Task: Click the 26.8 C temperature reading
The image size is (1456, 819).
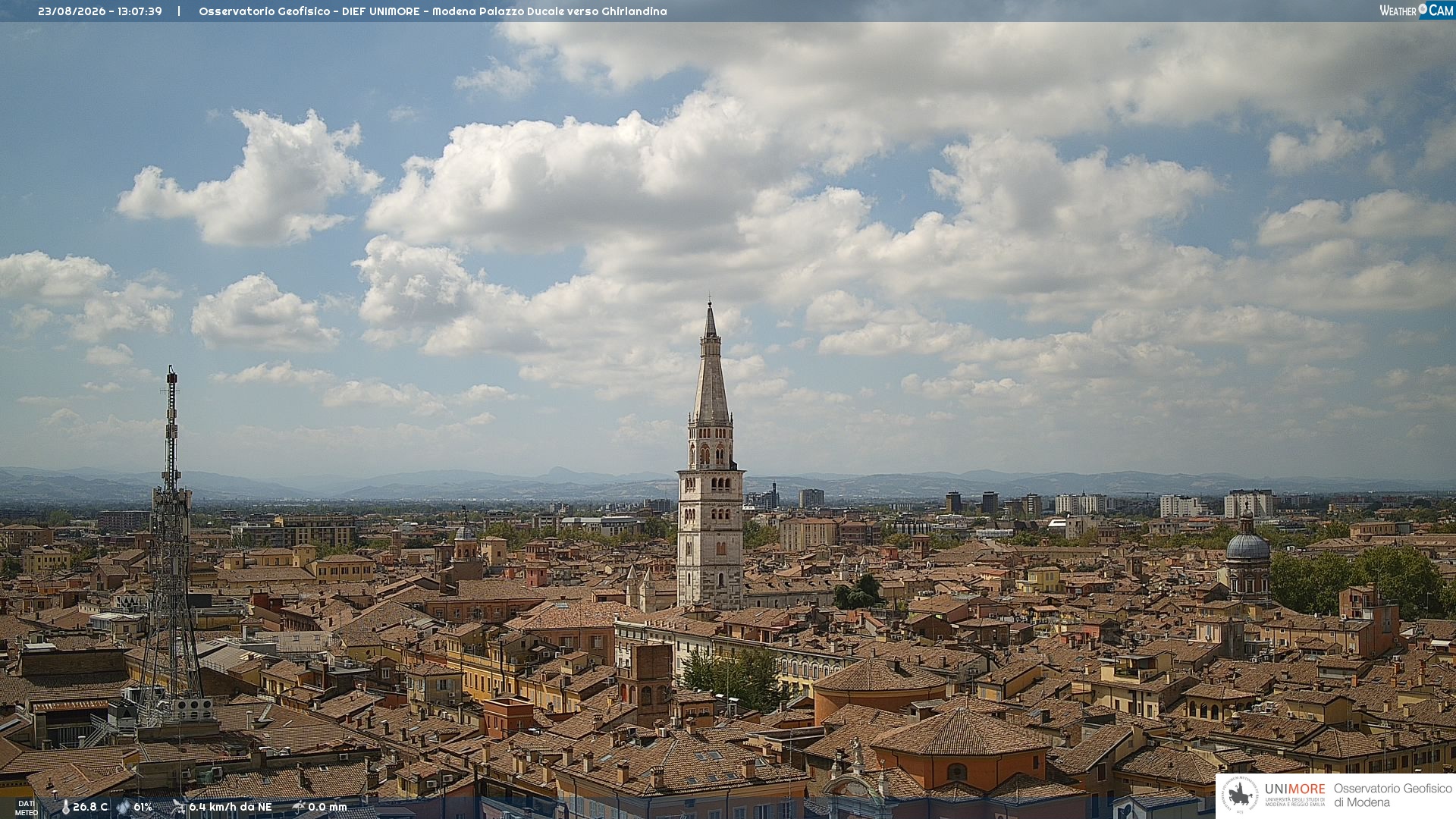Action: (x=90, y=807)
